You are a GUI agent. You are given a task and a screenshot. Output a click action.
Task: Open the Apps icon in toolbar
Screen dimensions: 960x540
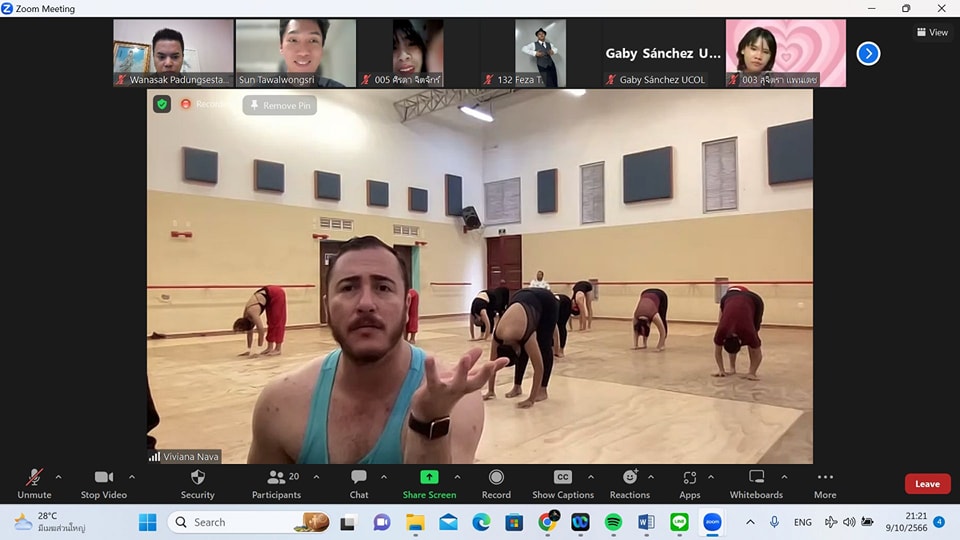coord(690,479)
